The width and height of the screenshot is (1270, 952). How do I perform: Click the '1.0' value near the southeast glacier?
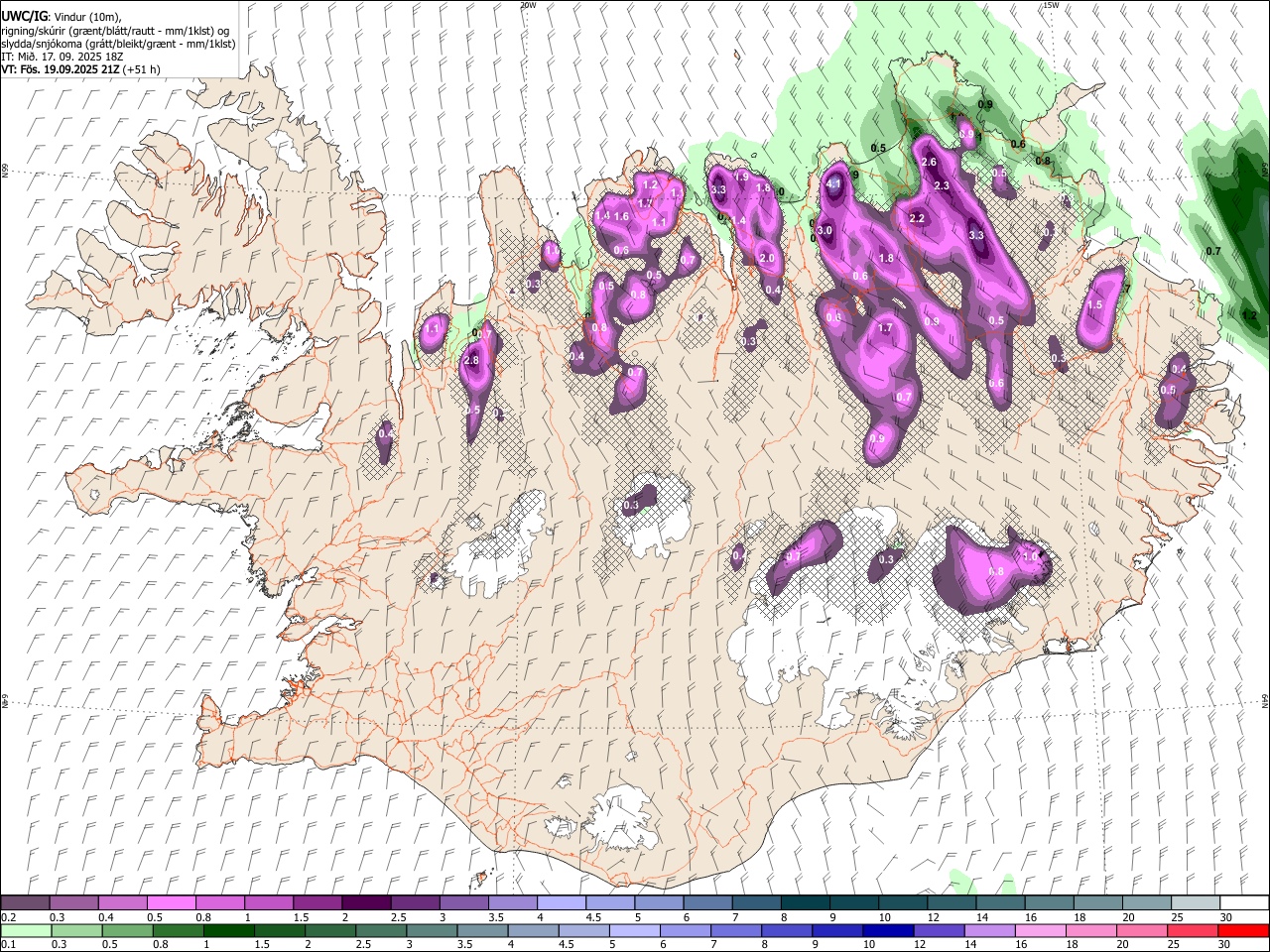[x=1030, y=557]
